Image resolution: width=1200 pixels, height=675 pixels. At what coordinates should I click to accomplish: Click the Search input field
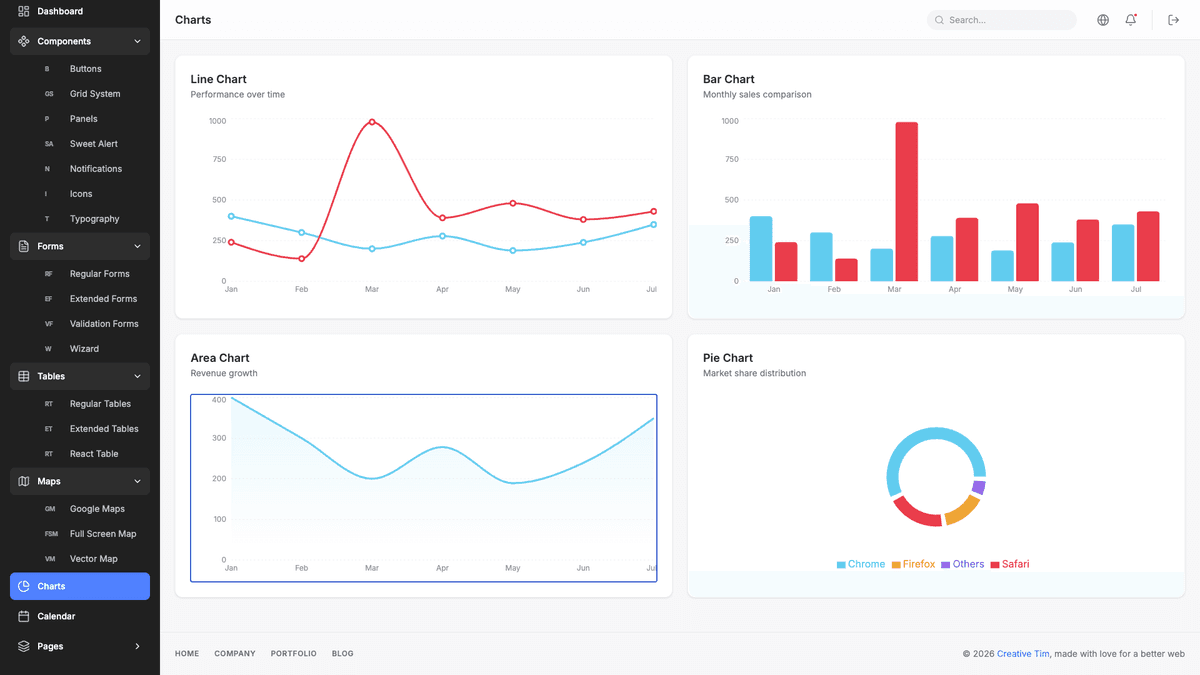coord(1001,19)
